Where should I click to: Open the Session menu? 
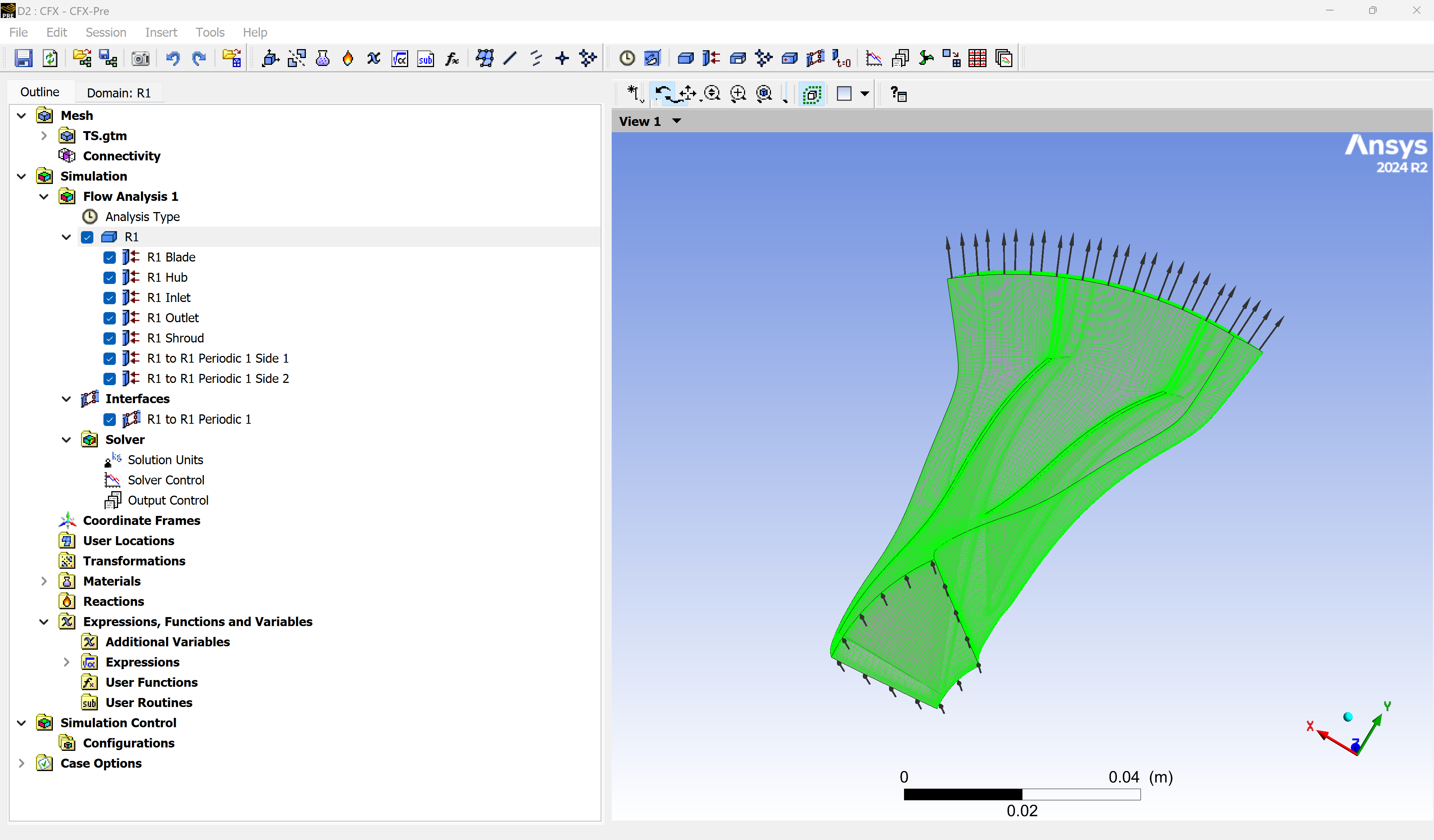click(106, 33)
